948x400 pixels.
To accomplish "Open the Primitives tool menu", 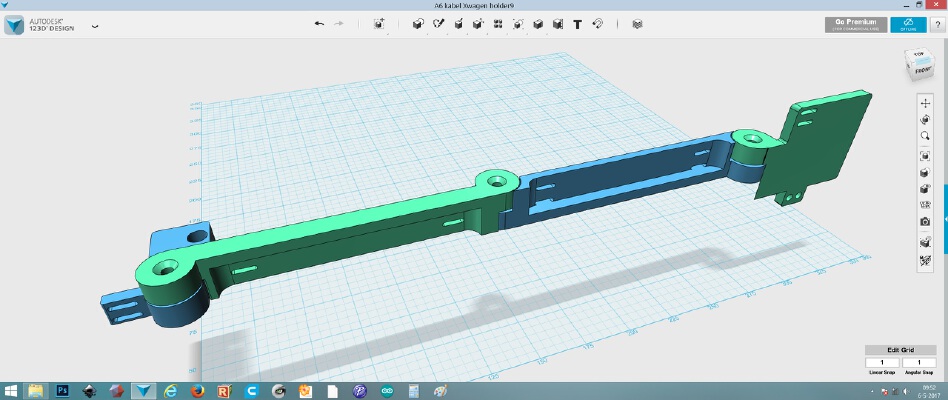I will click(418, 24).
